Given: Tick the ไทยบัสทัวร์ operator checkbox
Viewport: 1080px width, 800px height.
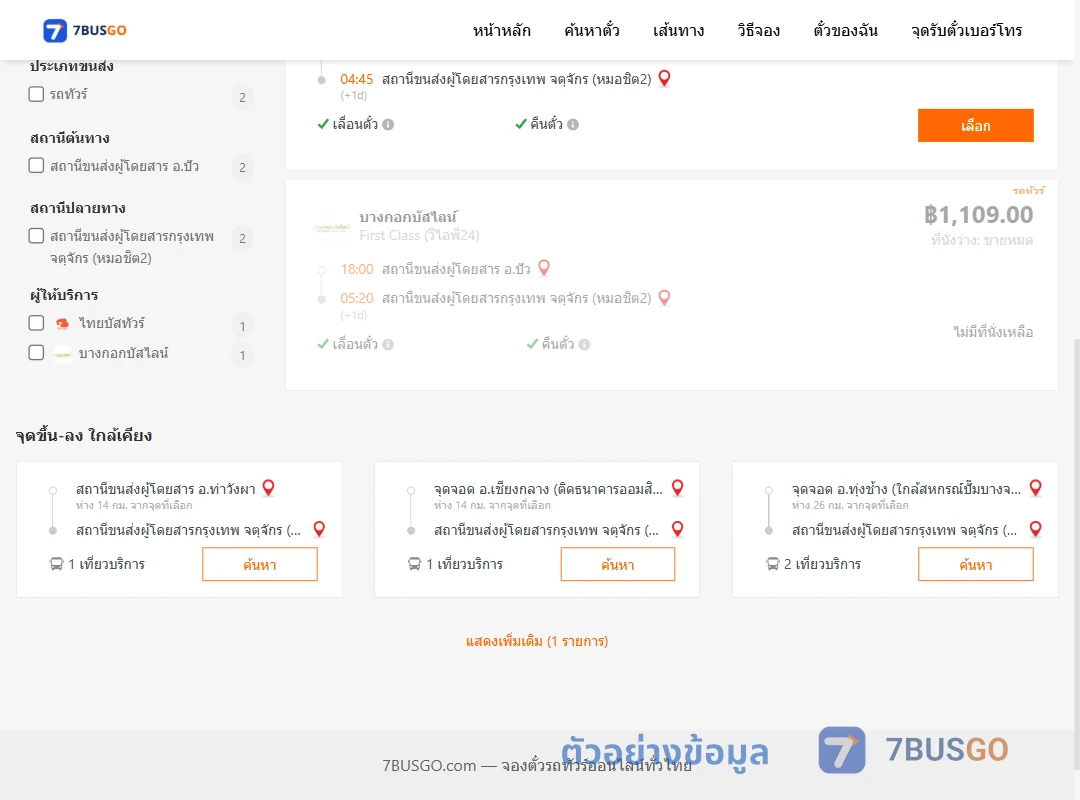Looking at the screenshot, I should [x=37, y=322].
